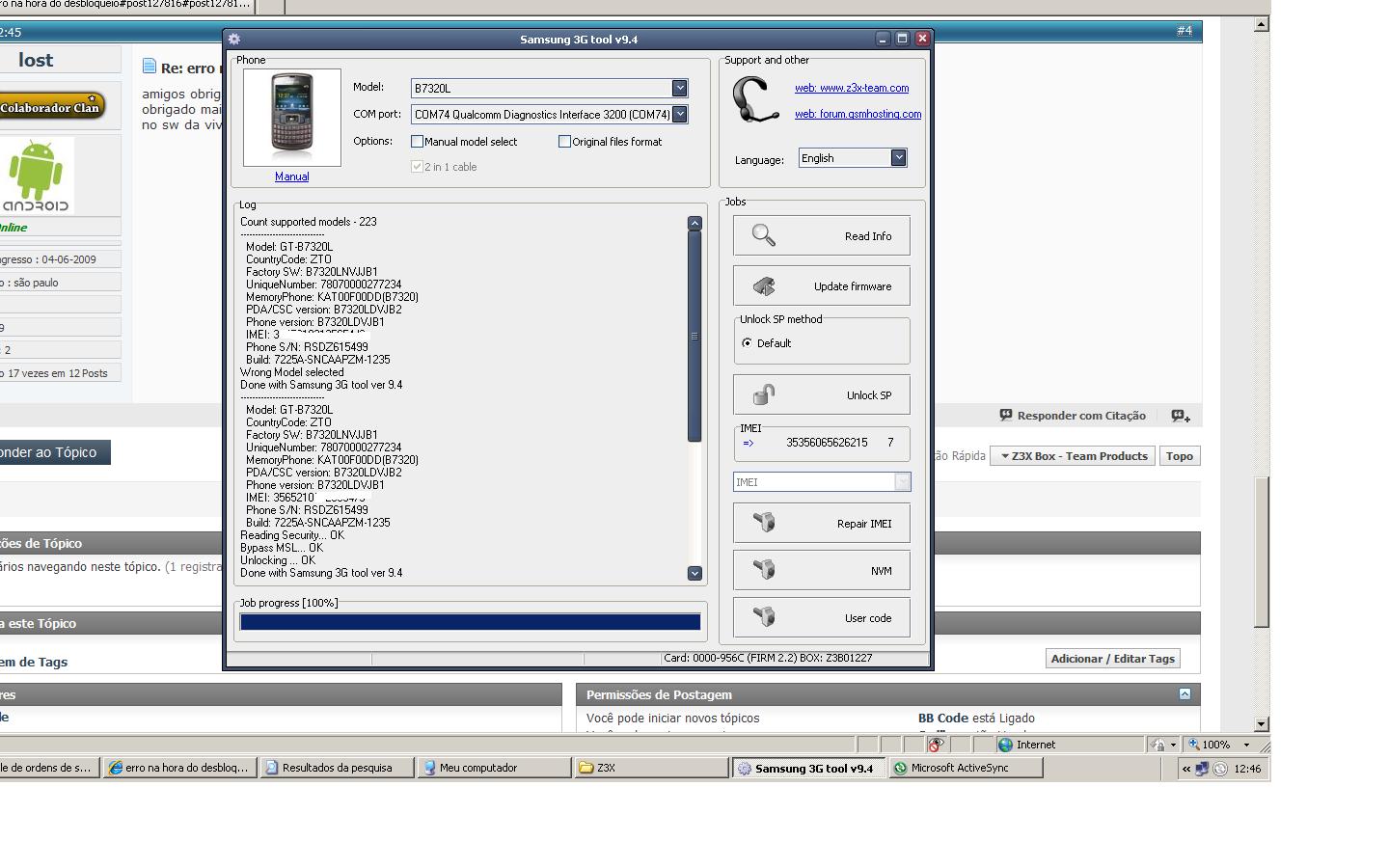Click the post document icon beside Re: erro
Screen dimensions: 1389x868
coord(150,67)
